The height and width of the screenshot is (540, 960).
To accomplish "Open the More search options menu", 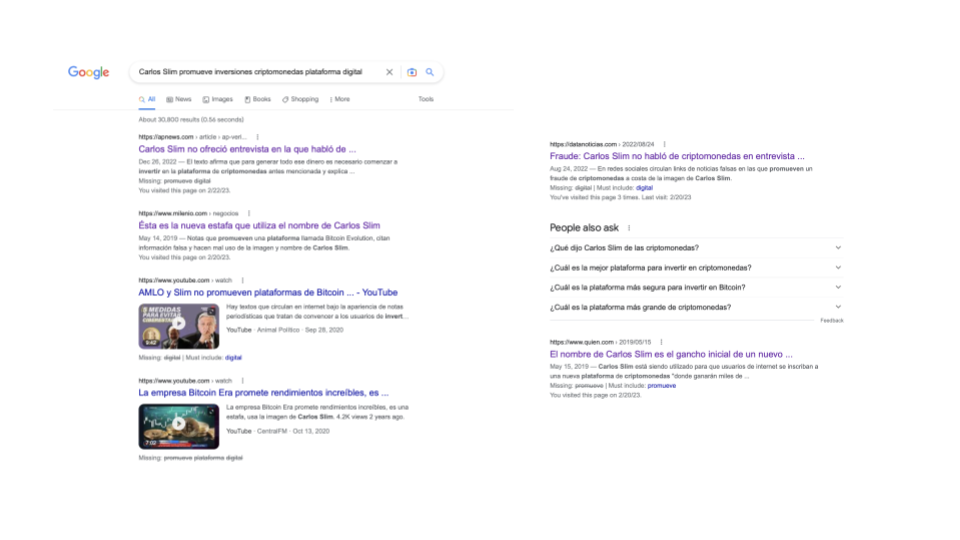I will [340, 99].
